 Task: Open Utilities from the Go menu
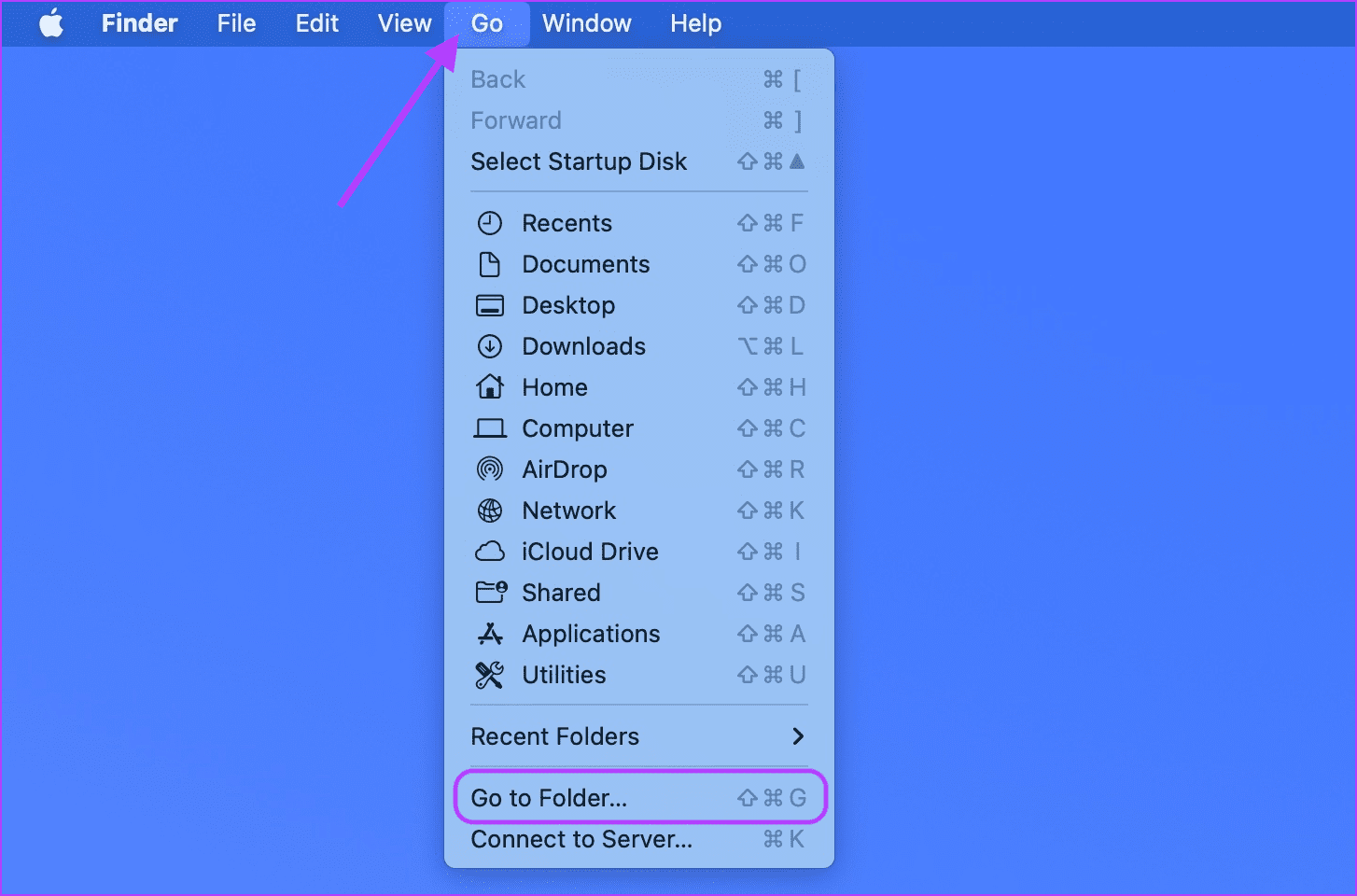(x=639, y=675)
